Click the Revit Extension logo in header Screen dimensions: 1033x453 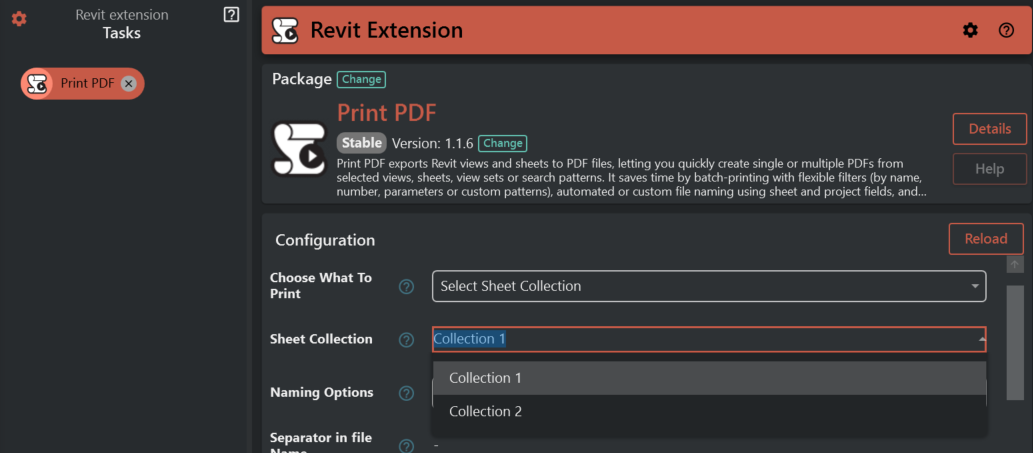286,30
